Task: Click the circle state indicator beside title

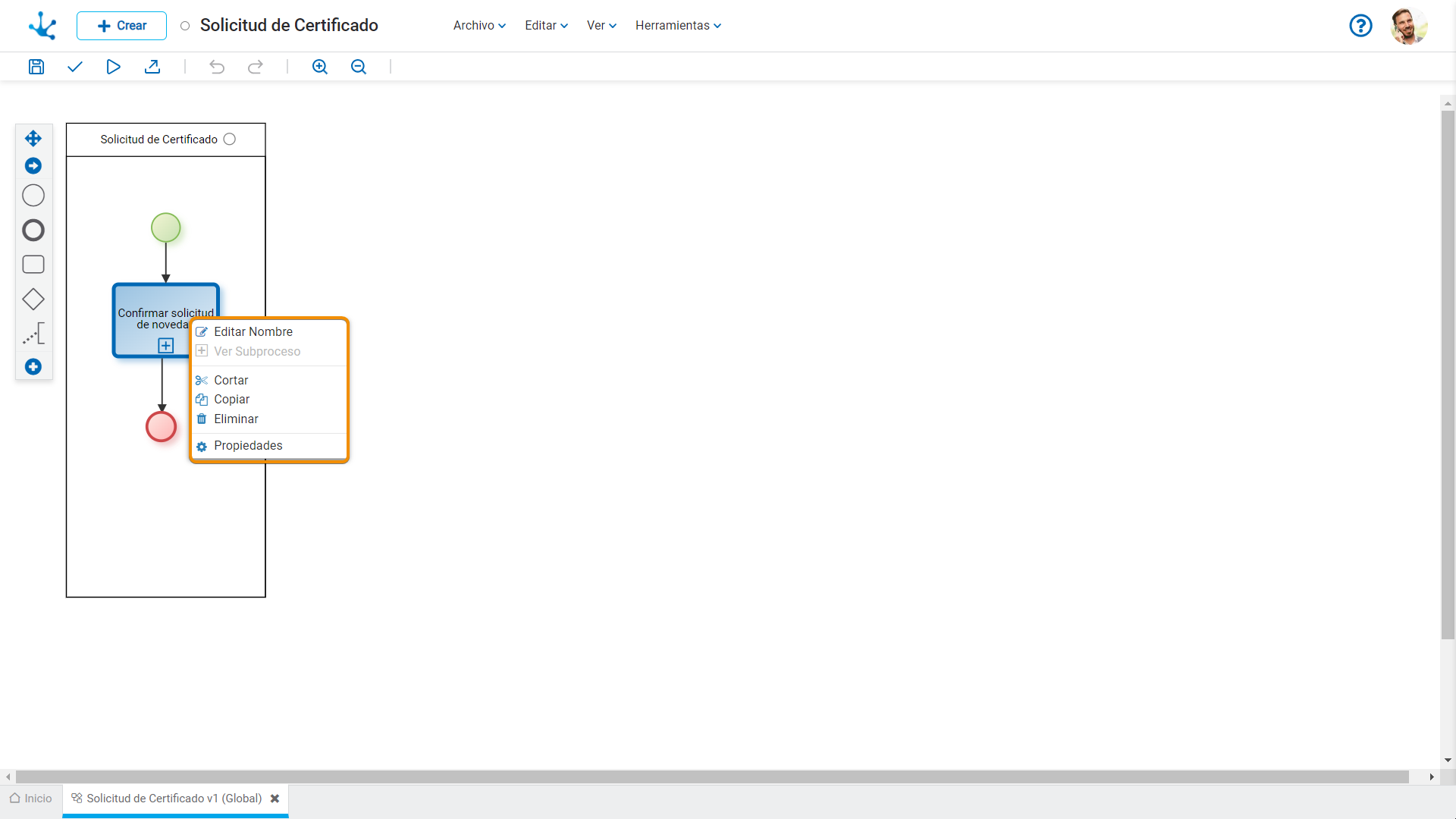Action: click(x=185, y=26)
